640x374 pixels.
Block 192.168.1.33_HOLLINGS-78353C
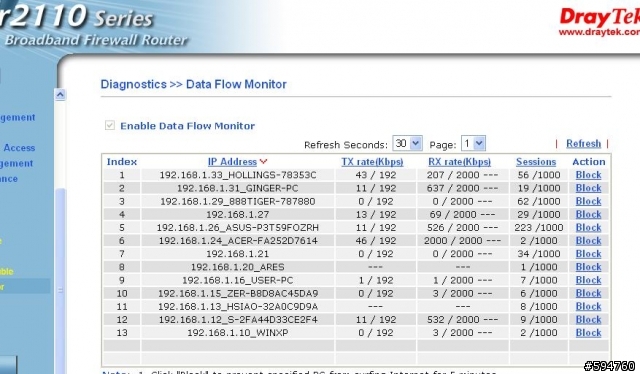[588, 175]
